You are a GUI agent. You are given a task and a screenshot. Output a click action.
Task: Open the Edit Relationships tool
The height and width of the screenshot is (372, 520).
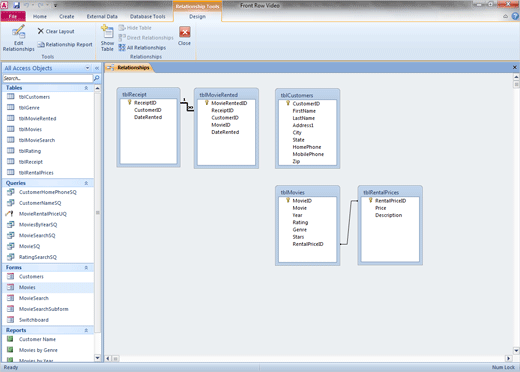tap(18, 38)
